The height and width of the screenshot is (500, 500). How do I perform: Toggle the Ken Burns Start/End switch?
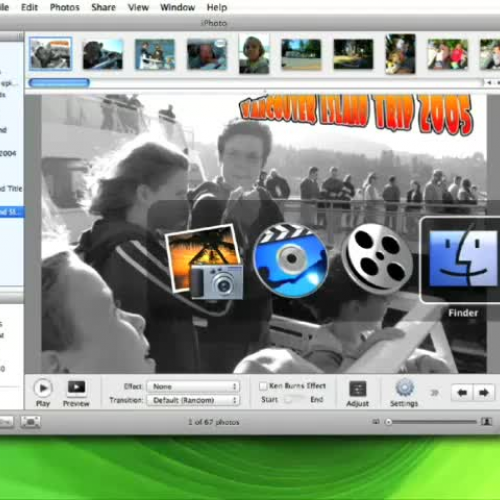[x=294, y=399]
